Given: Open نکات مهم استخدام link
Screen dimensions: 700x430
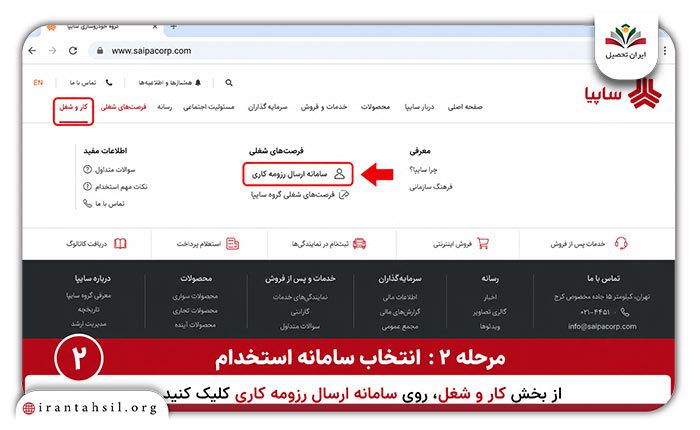Looking at the screenshot, I should pos(121,187).
